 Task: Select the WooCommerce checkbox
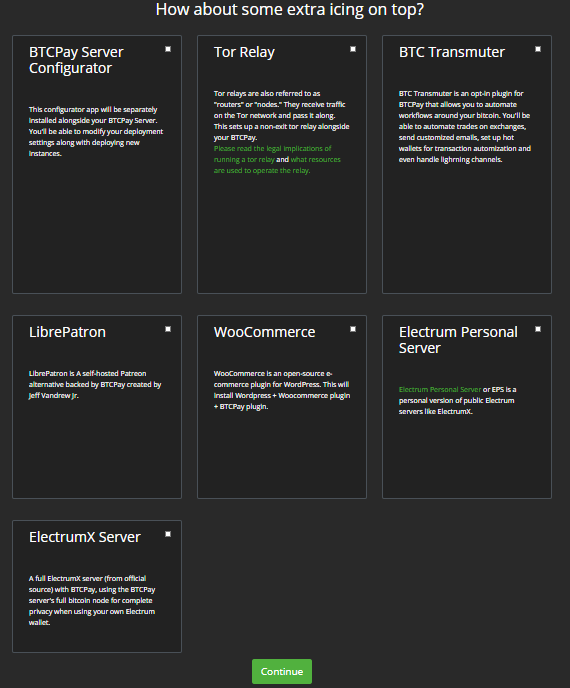tap(353, 329)
